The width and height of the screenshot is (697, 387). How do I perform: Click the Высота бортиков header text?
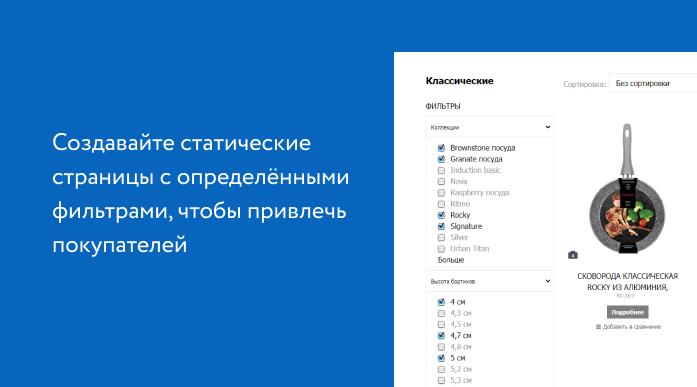(x=453, y=281)
